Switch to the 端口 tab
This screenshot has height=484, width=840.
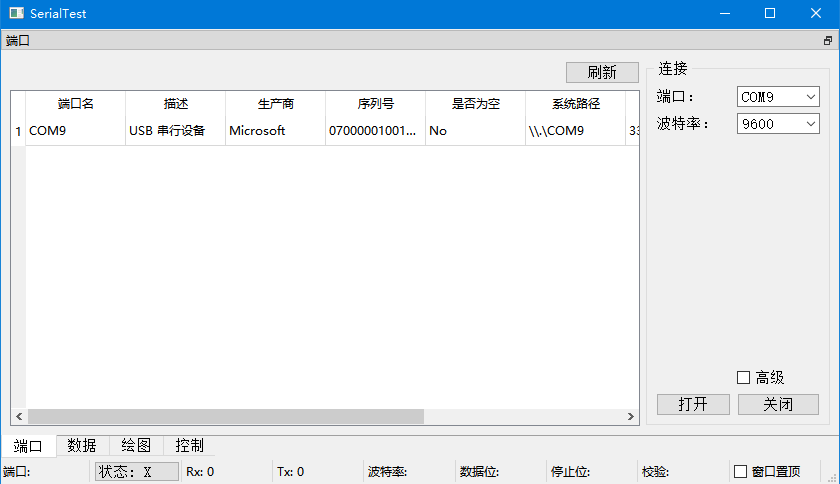(x=28, y=446)
